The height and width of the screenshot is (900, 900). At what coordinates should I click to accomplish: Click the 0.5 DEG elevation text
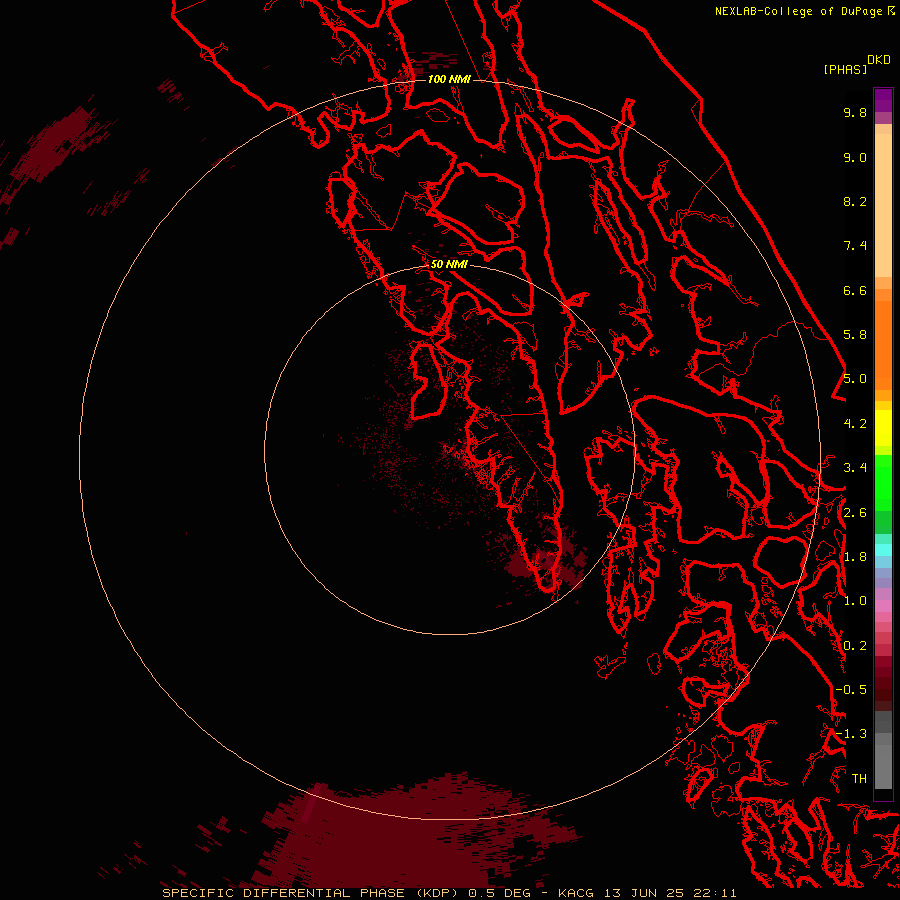(x=501, y=893)
